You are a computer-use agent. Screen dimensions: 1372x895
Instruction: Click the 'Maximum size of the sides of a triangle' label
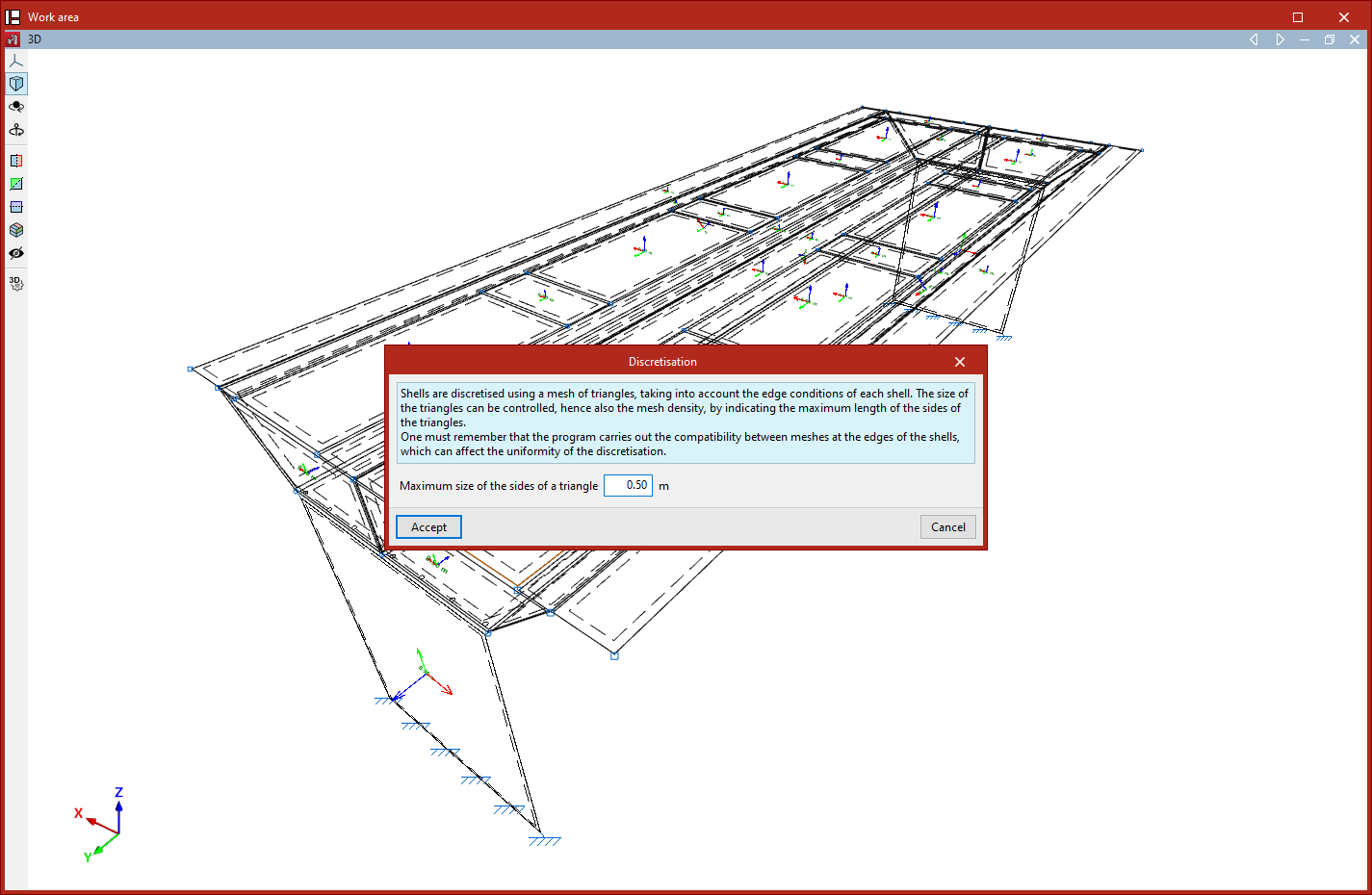click(499, 486)
